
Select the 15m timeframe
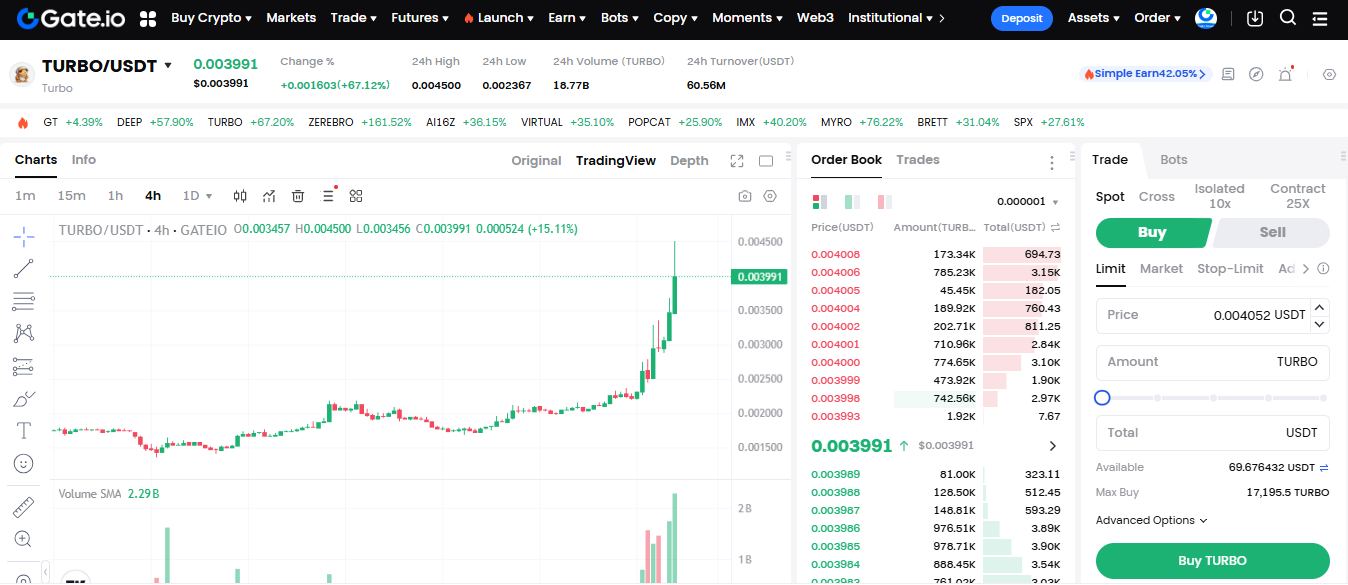(x=71, y=196)
